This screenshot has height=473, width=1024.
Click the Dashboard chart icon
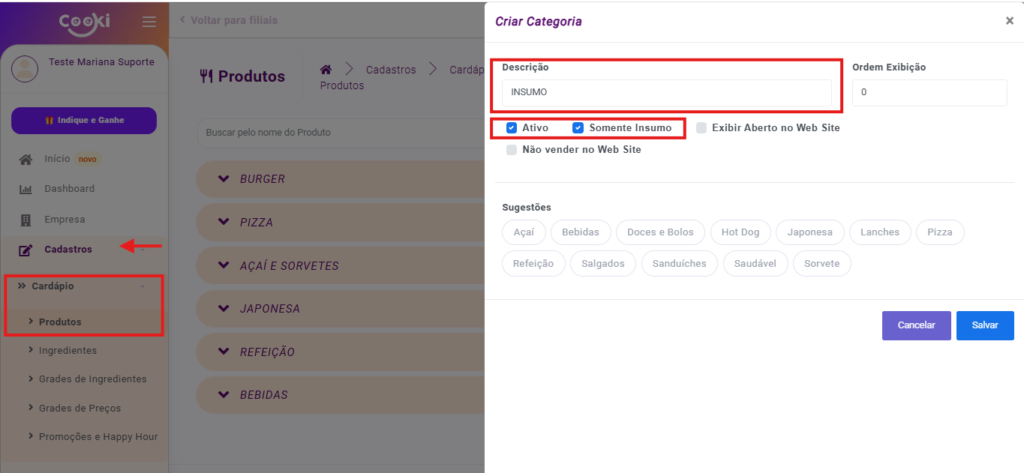pyautogui.click(x=26, y=190)
